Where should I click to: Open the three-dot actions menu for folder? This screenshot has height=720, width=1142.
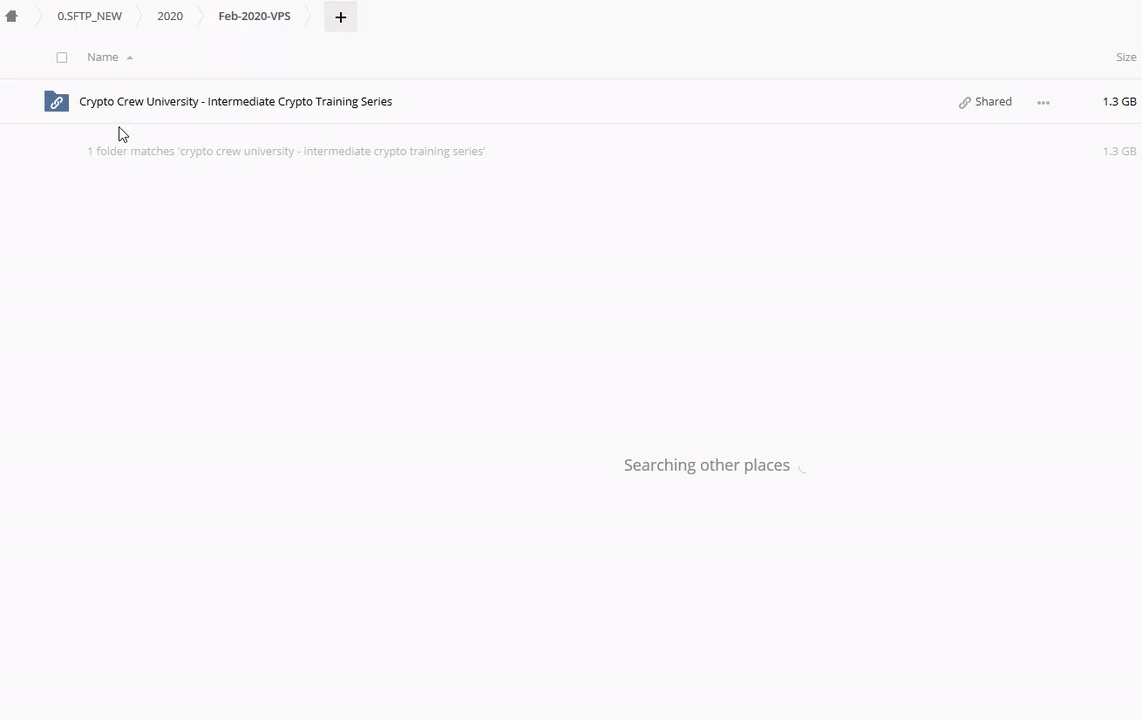click(1043, 102)
